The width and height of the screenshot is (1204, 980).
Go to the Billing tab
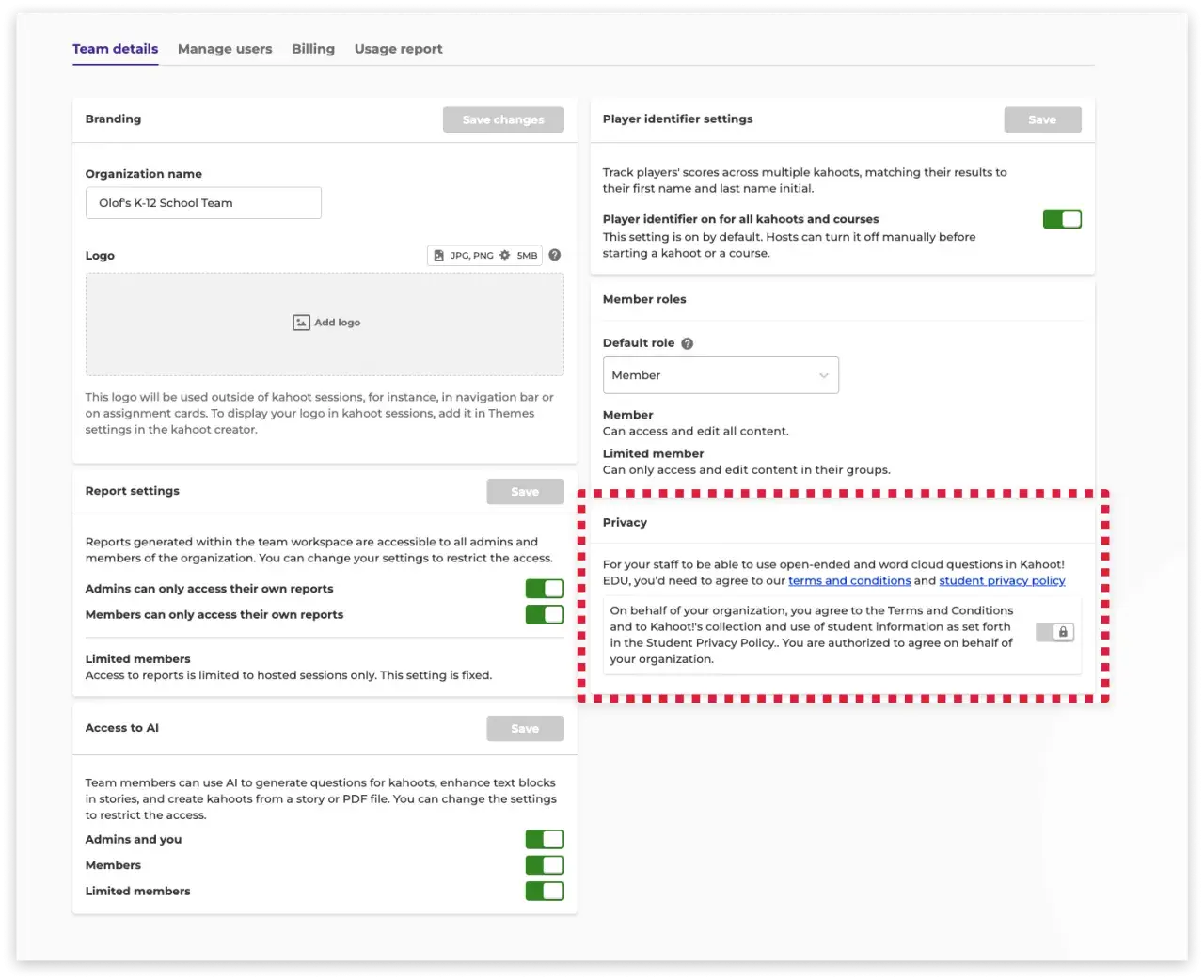pos(313,49)
